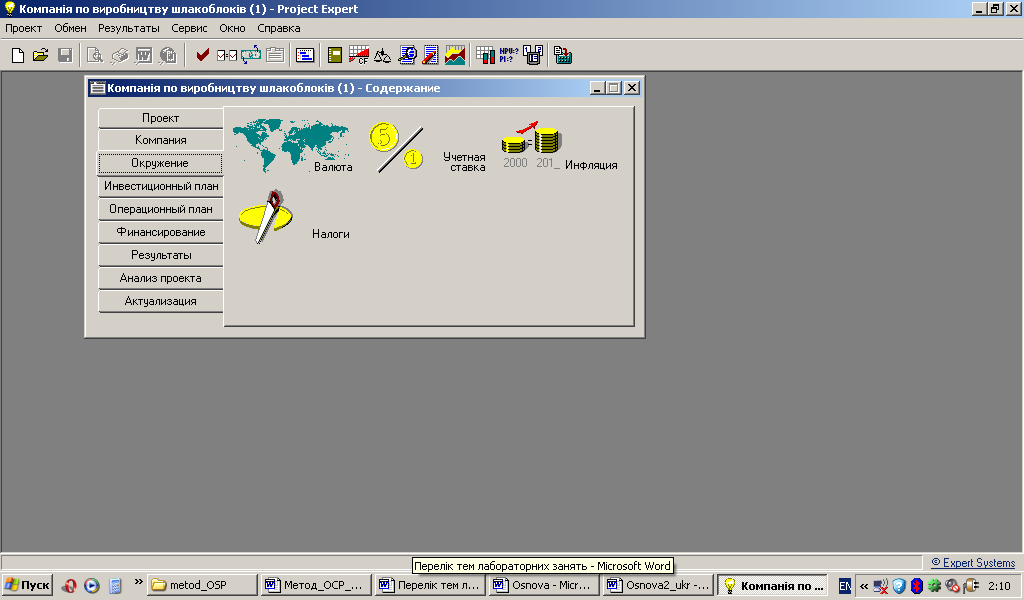The image size is (1024, 600).
Task: Expand quick launch overflow chevron
Action: point(138,582)
